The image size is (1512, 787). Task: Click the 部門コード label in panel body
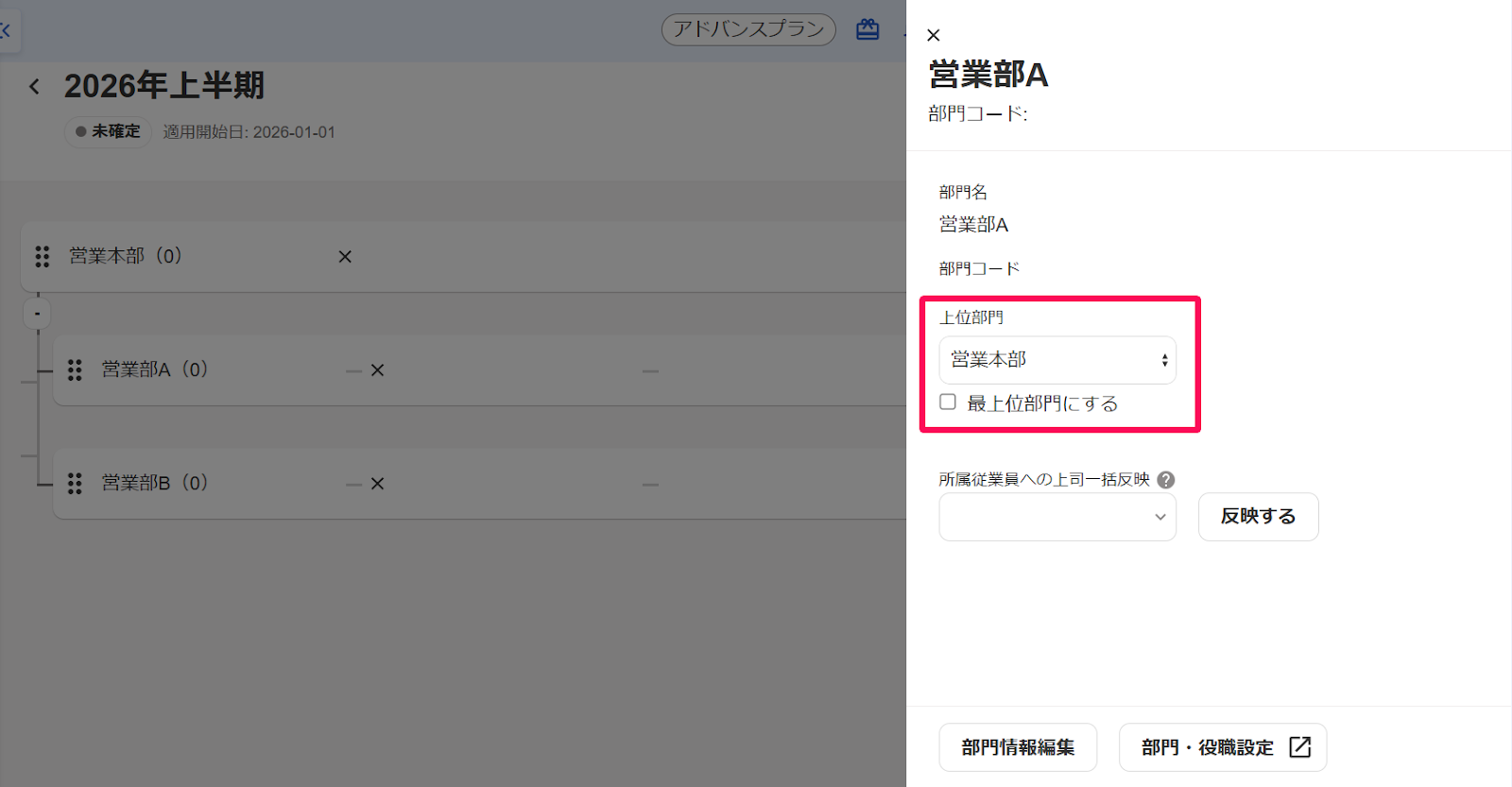pos(979,269)
